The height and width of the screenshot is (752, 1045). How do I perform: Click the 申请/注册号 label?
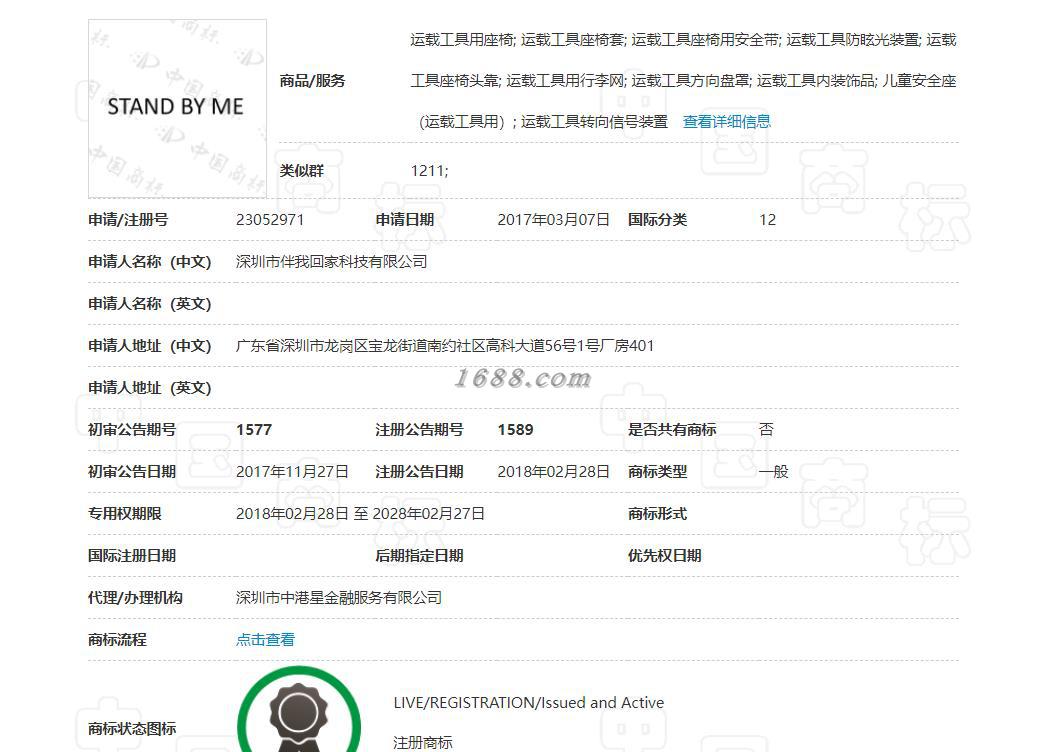[128, 220]
